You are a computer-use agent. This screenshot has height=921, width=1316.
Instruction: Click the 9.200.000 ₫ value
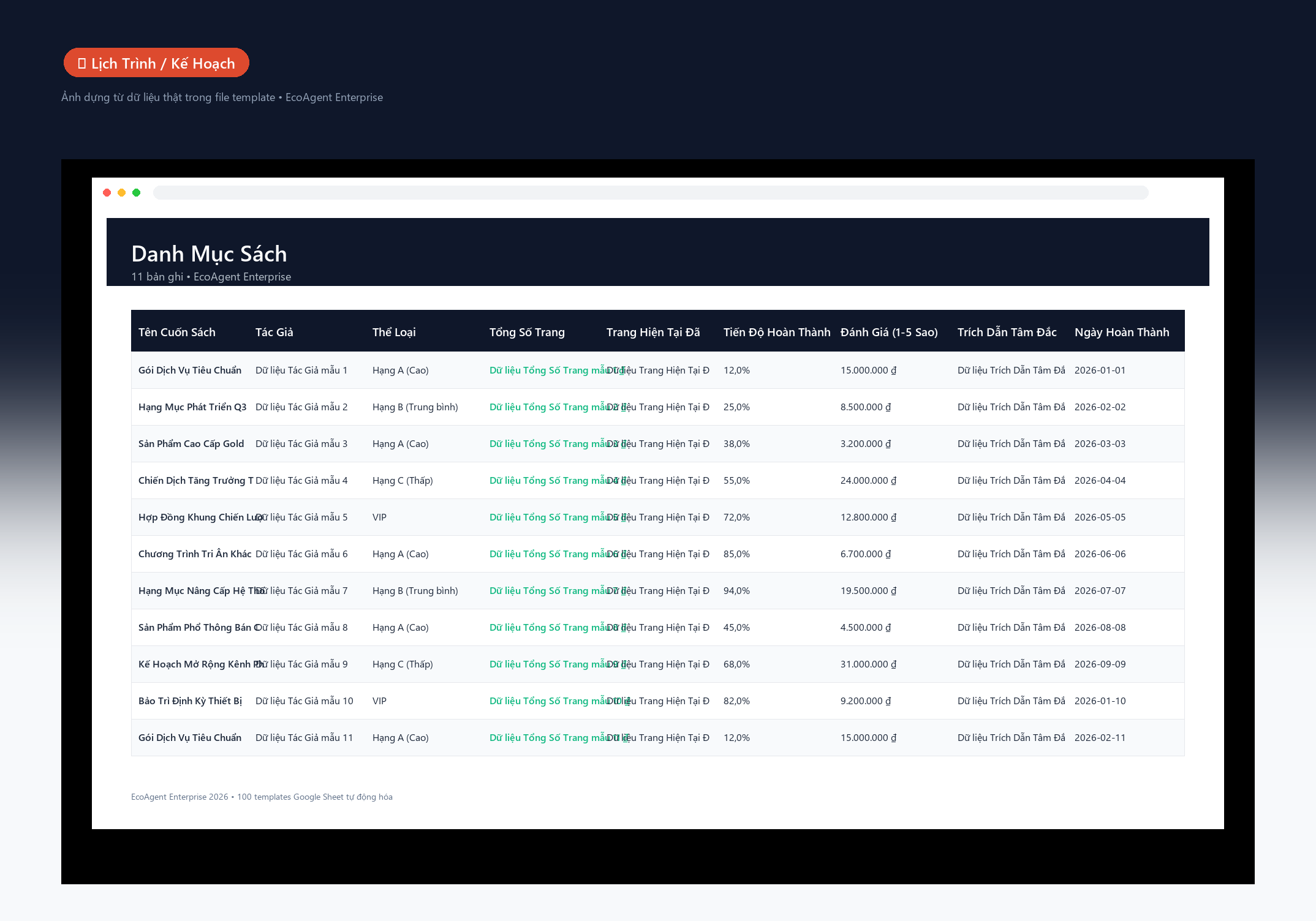866,701
